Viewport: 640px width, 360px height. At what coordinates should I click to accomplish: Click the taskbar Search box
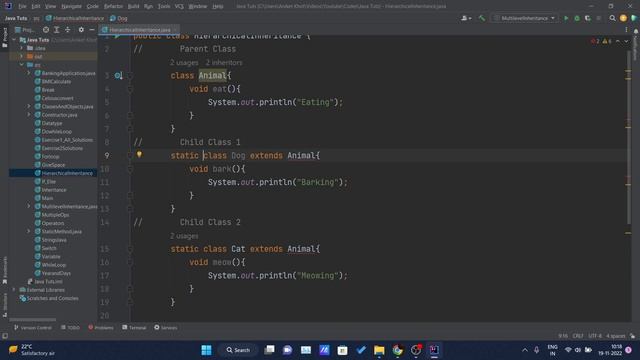pos(238,350)
